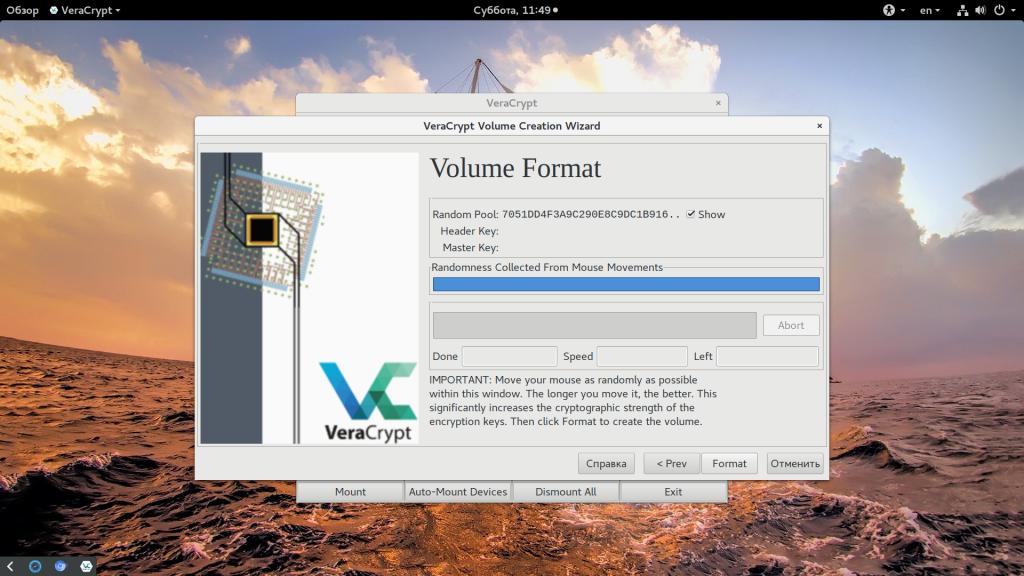Click the wired network status icon
Screen dimensions: 1024x576
(x=962, y=10)
